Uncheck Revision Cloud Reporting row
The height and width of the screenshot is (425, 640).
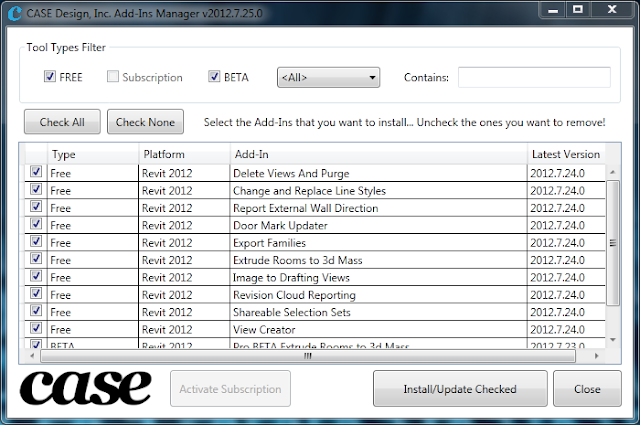pyautogui.click(x=36, y=293)
